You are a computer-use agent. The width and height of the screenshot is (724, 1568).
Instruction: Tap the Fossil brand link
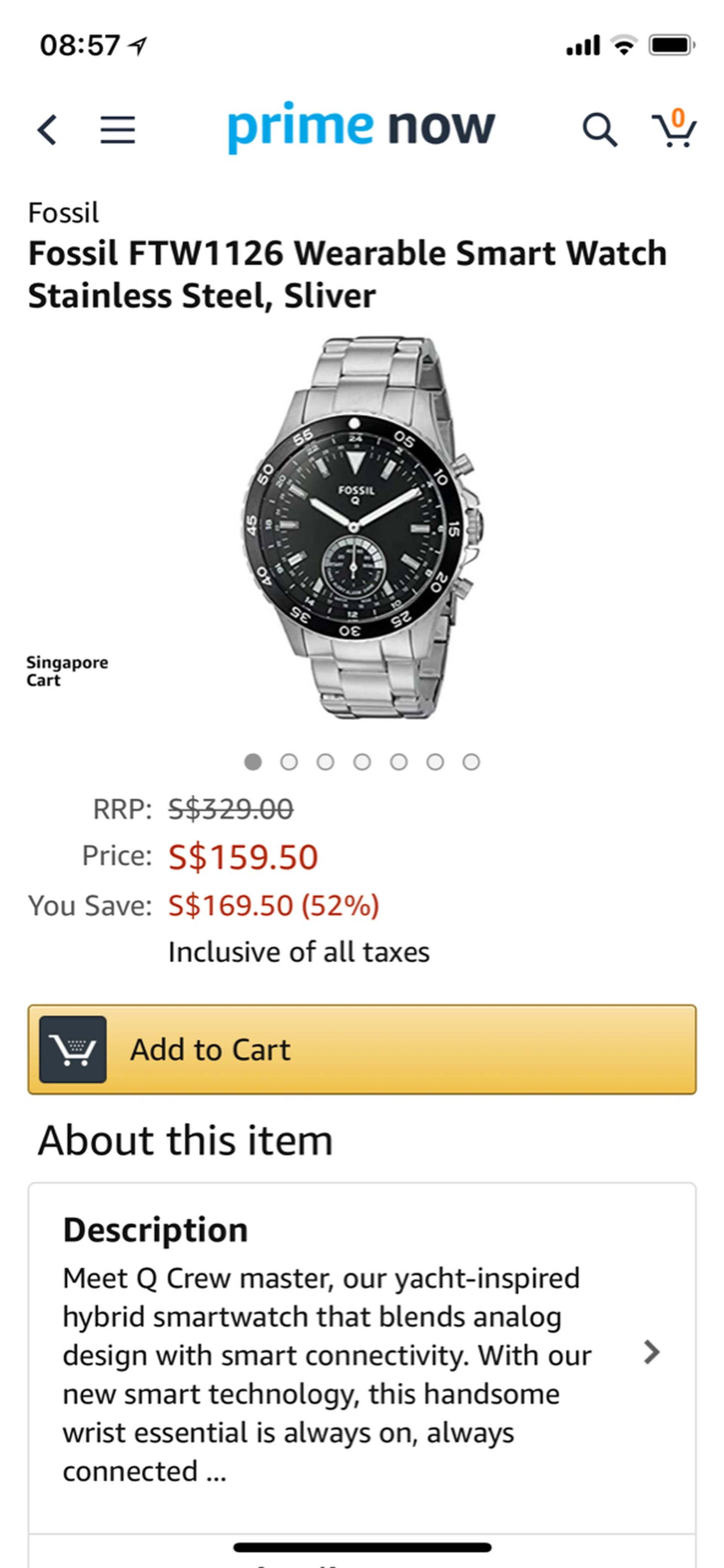click(63, 213)
